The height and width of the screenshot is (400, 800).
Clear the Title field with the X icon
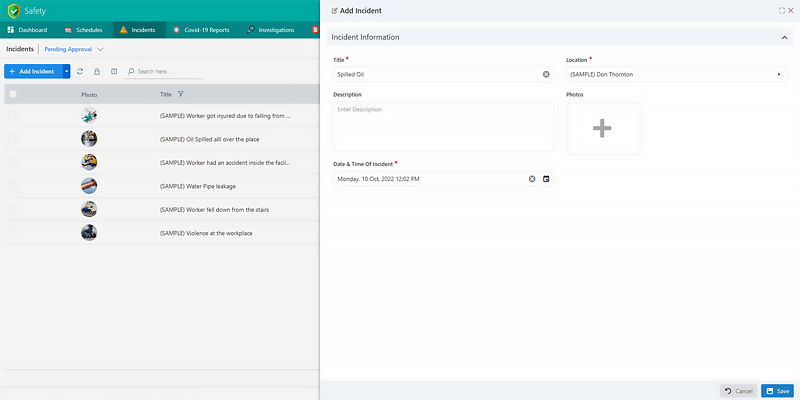[546, 74]
